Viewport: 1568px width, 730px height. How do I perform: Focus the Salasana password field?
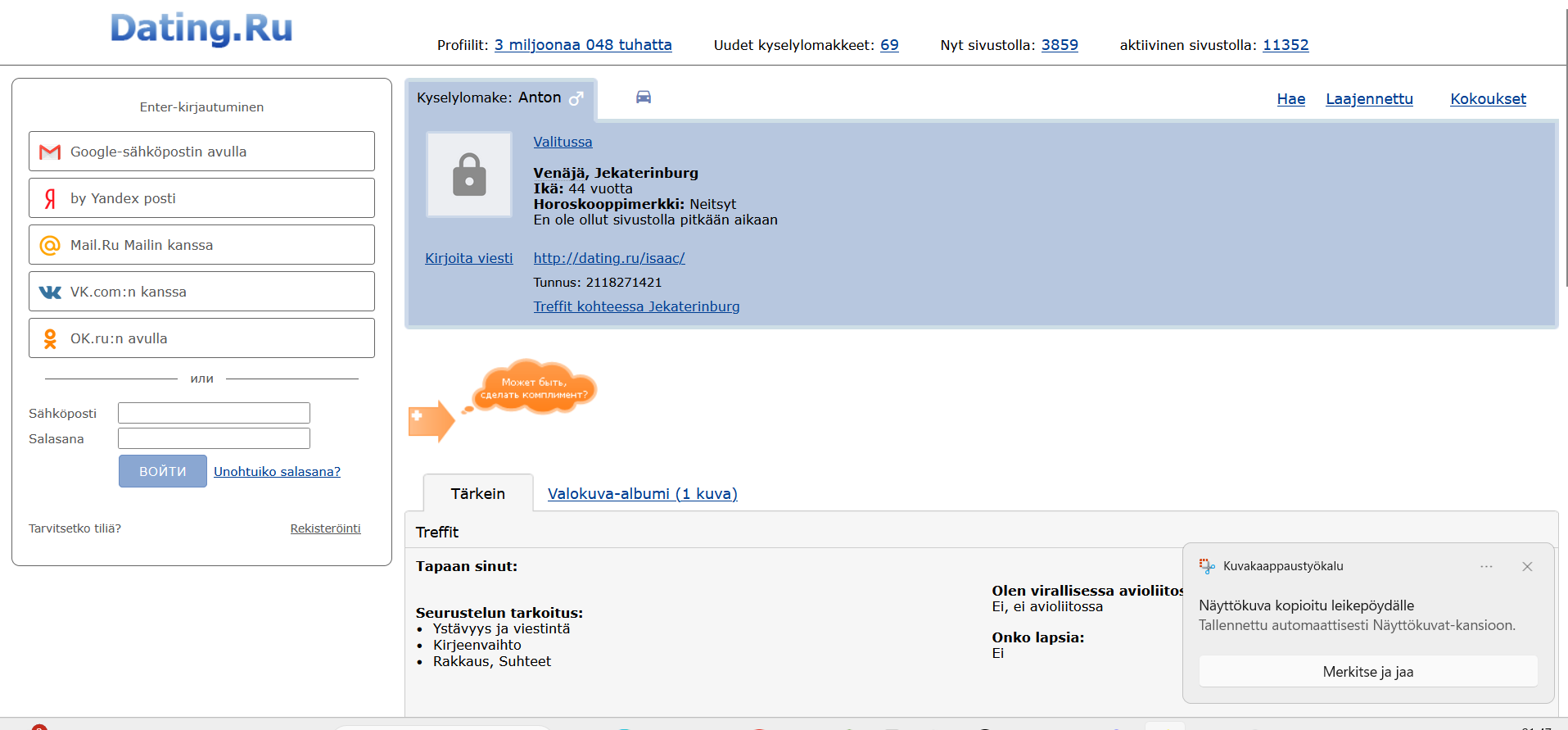pos(214,438)
